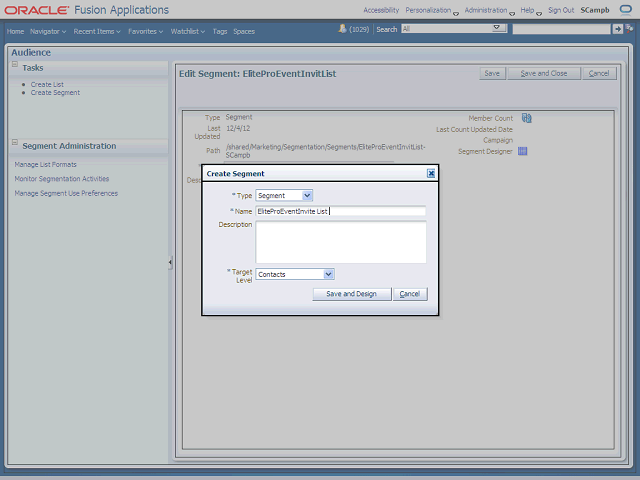
Task: Click the notification count (1029)
Action: 359,29
